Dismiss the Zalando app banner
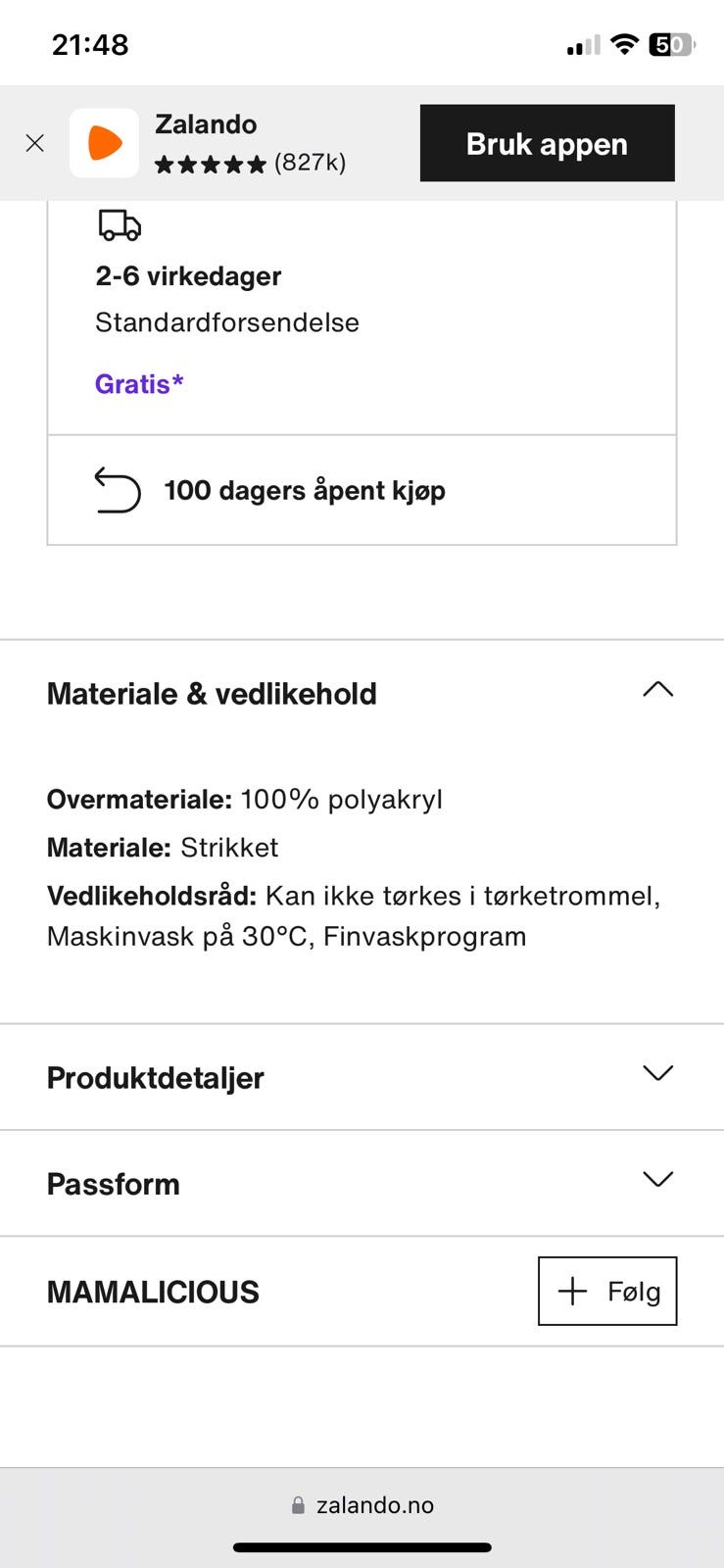Viewport: 724px width, 1568px height. click(35, 144)
